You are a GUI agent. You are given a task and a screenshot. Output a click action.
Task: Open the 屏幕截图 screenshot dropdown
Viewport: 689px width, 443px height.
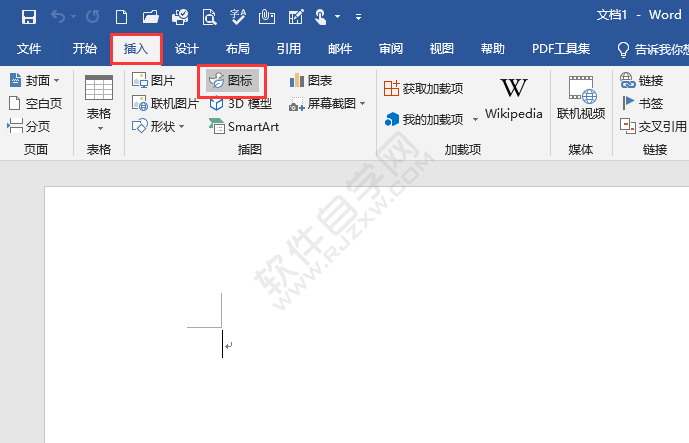(x=327, y=103)
